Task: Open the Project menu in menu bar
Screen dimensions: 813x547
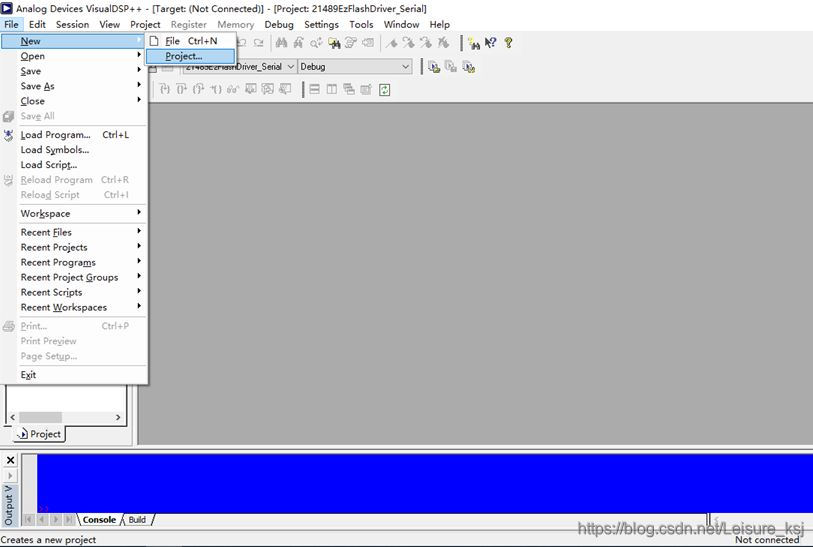Action: point(145,24)
